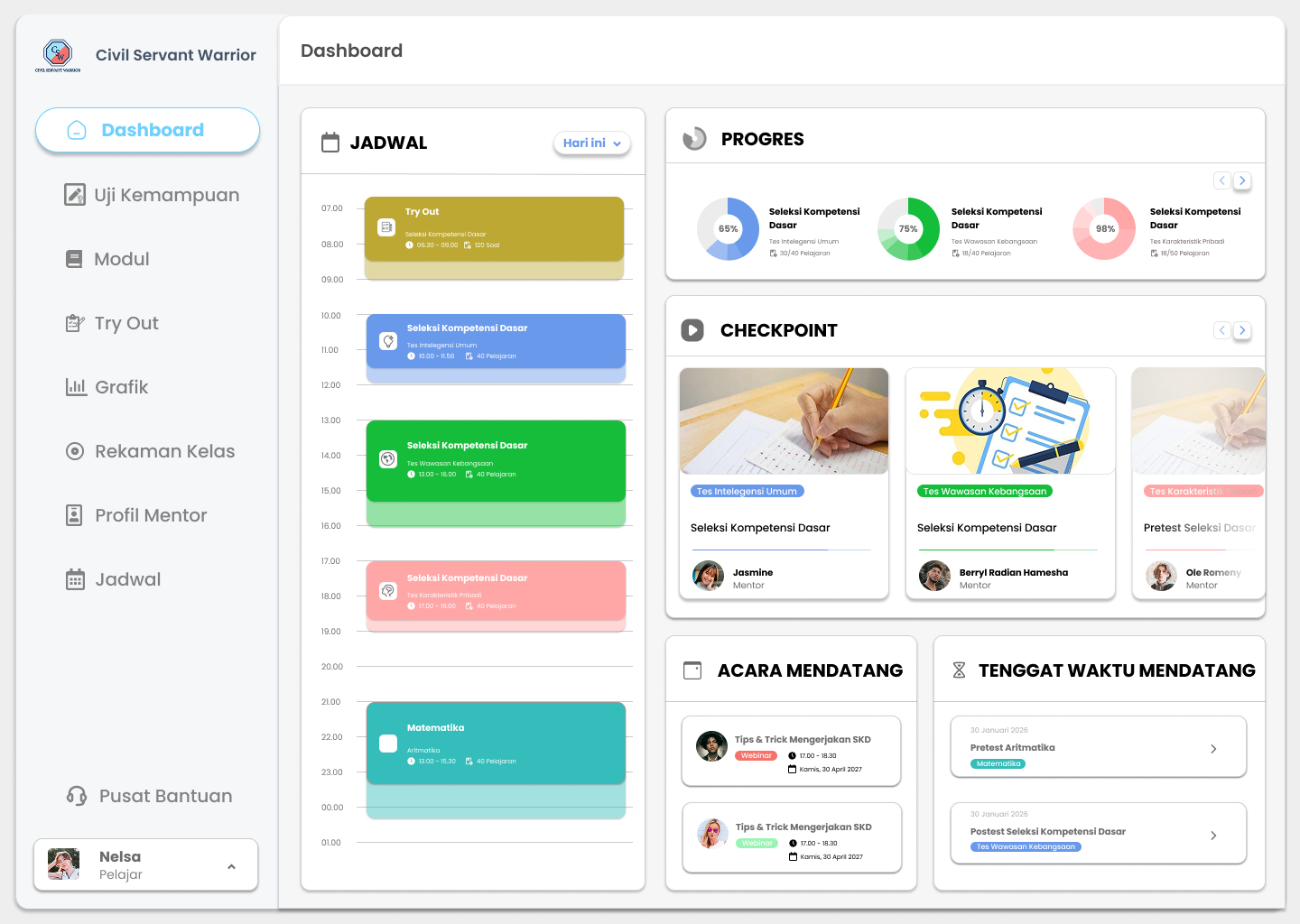
Task: Select the Dashboard menu item
Action: [147, 130]
